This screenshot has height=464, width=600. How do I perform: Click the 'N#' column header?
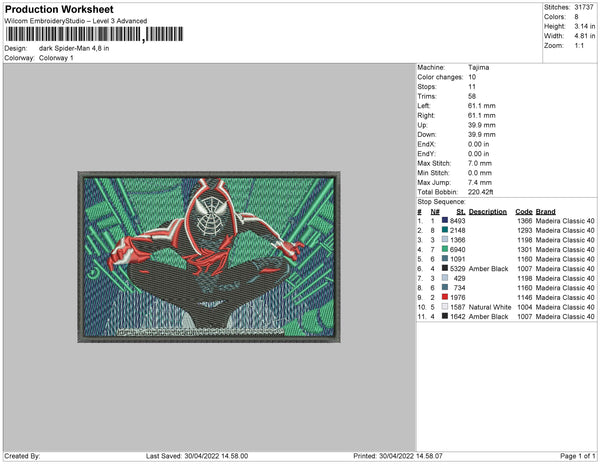pos(435,212)
